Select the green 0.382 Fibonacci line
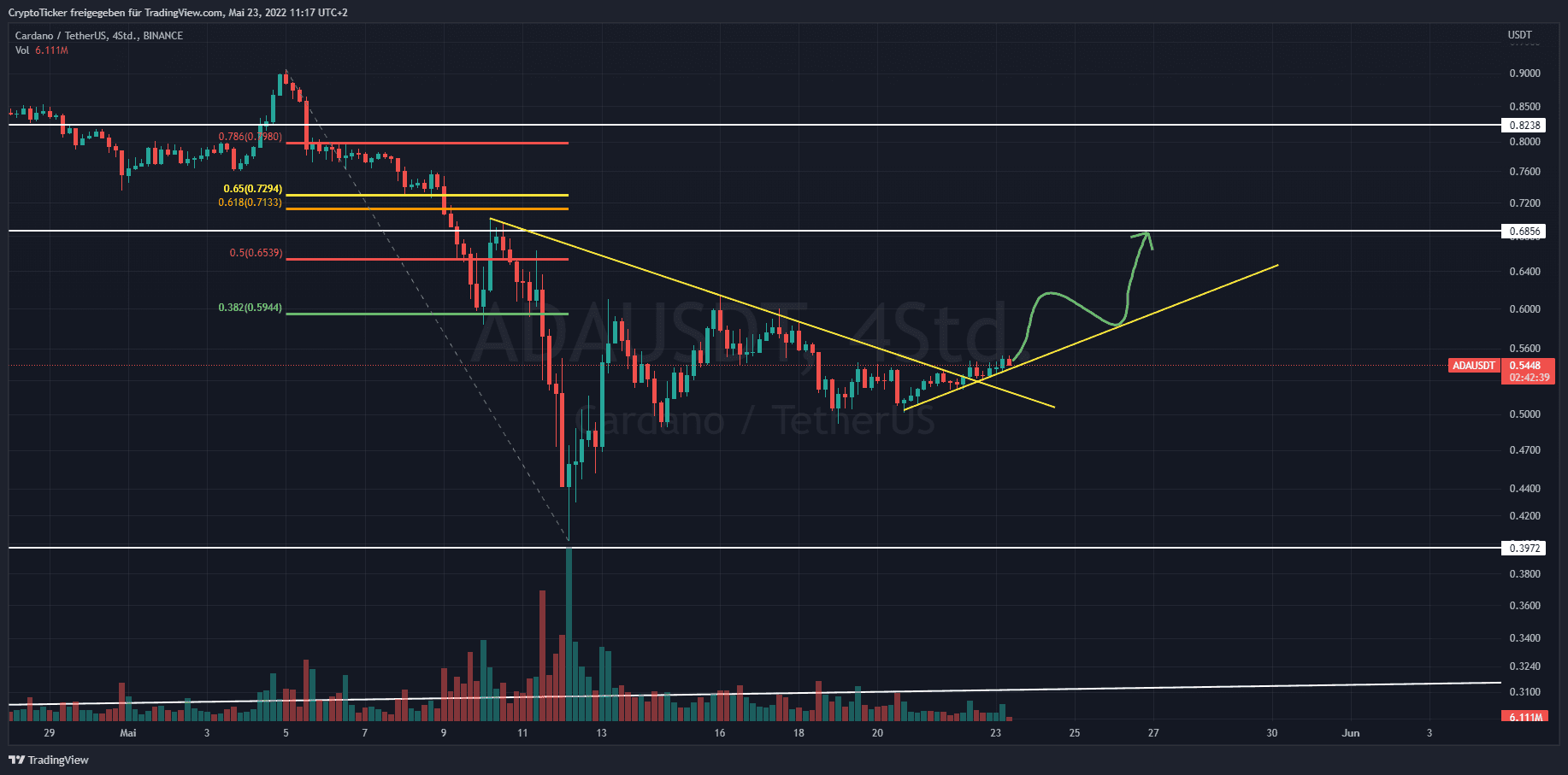The image size is (1568, 775). pyautogui.click(x=427, y=314)
